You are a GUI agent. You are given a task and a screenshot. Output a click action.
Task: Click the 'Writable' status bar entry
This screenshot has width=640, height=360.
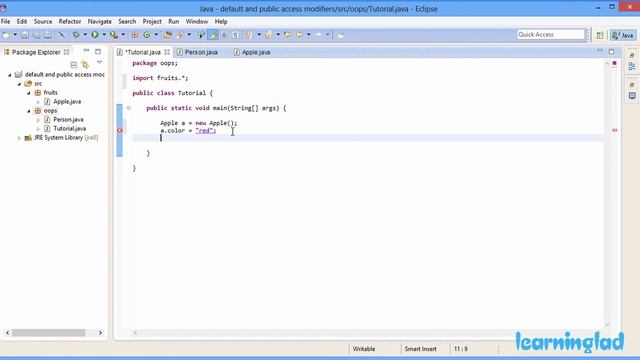click(x=364, y=349)
